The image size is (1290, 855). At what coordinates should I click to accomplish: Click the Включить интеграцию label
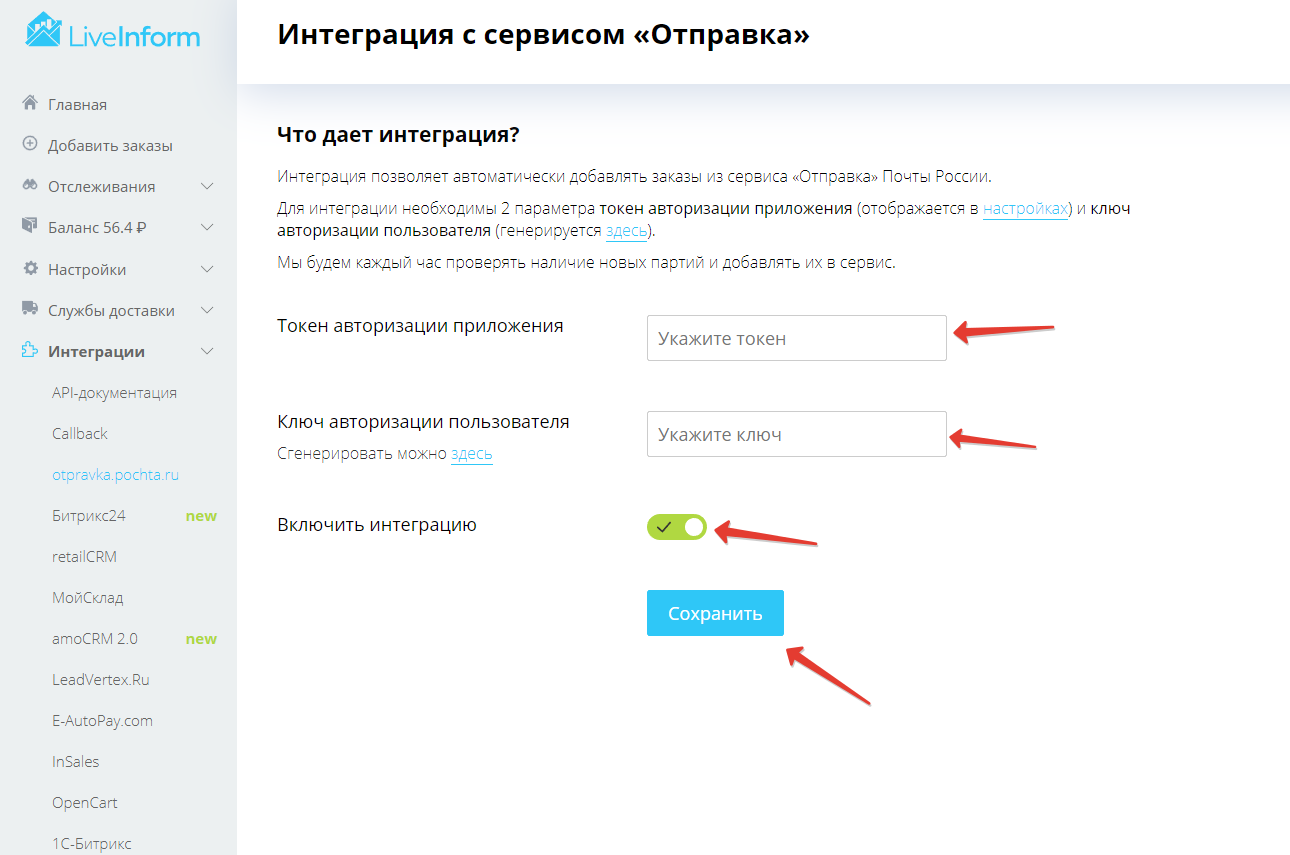pyautogui.click(x=377, y=525)
